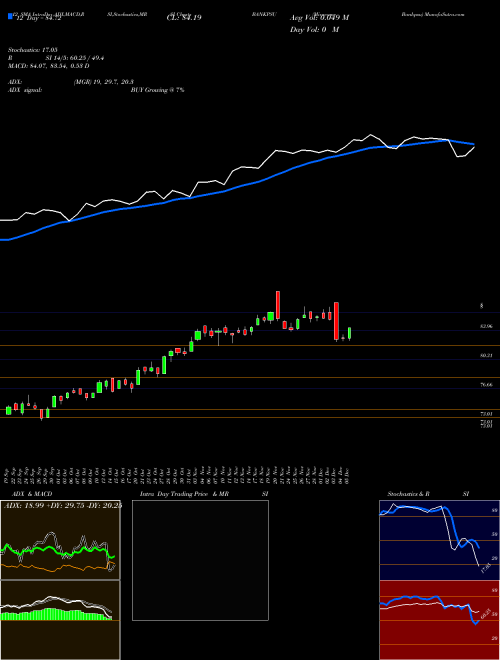Click the blue 12 Day SMA legend square
This screenshot has height=660, width=500.
pyautogui.click(x=10, y=17)
